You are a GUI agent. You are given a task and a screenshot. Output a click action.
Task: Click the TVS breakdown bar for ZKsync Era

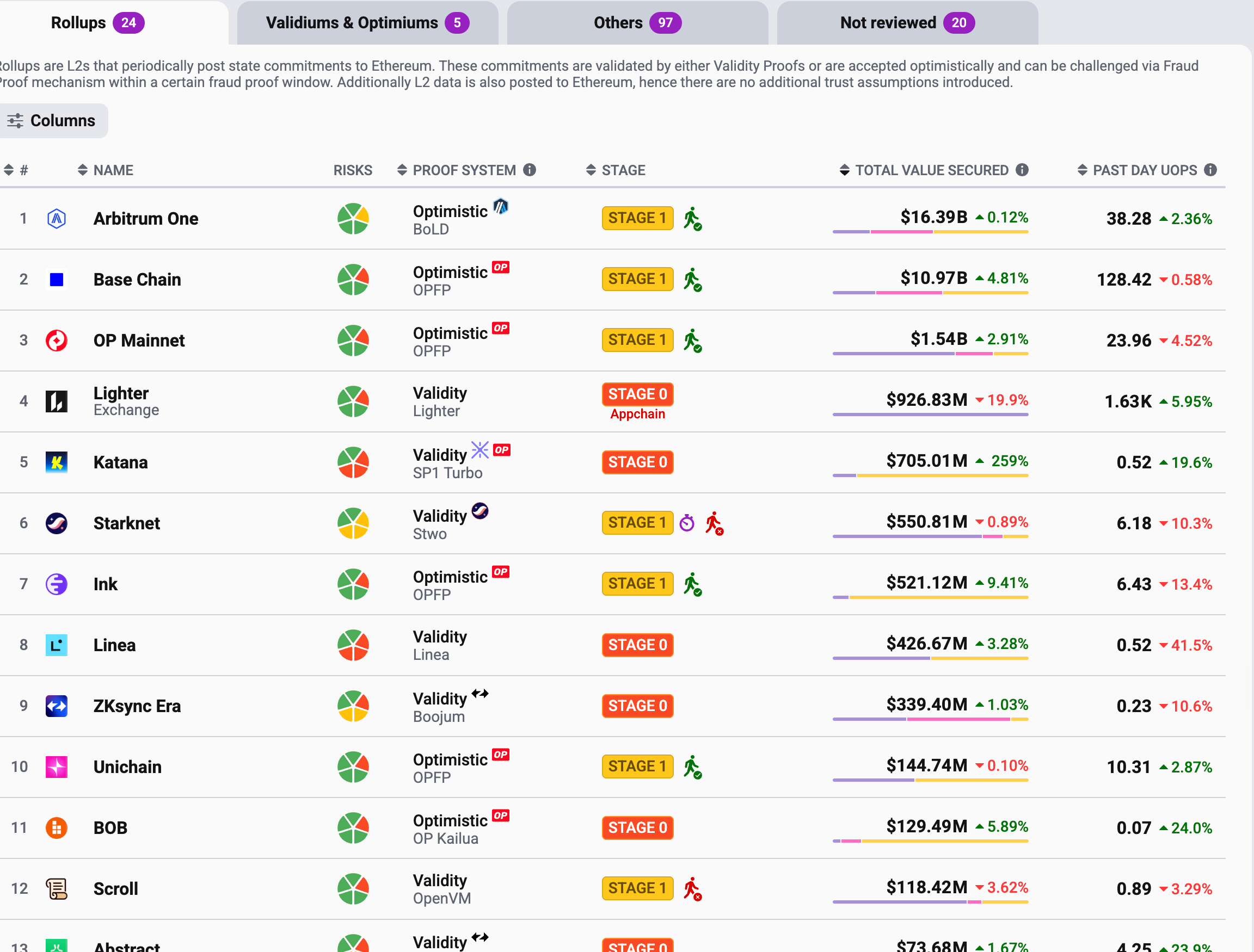(930, 719)
